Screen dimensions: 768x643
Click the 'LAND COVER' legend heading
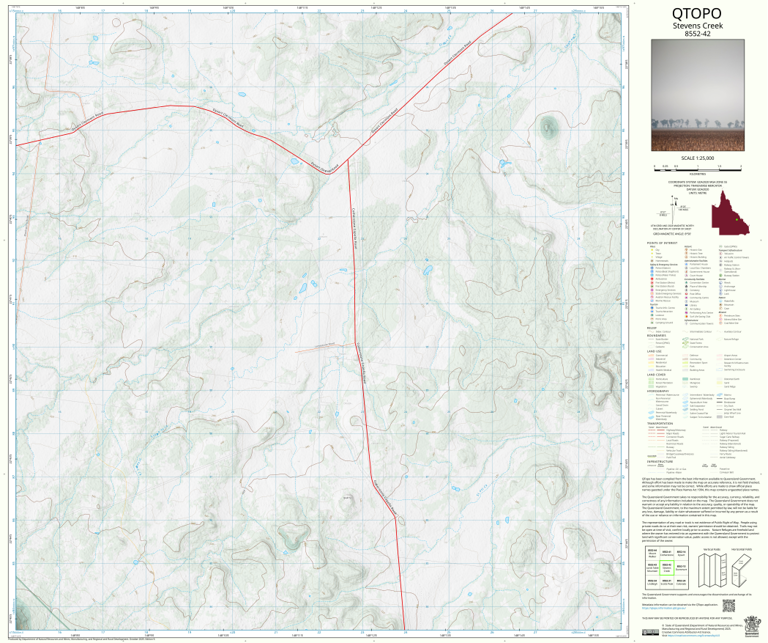tap(655, 375)
